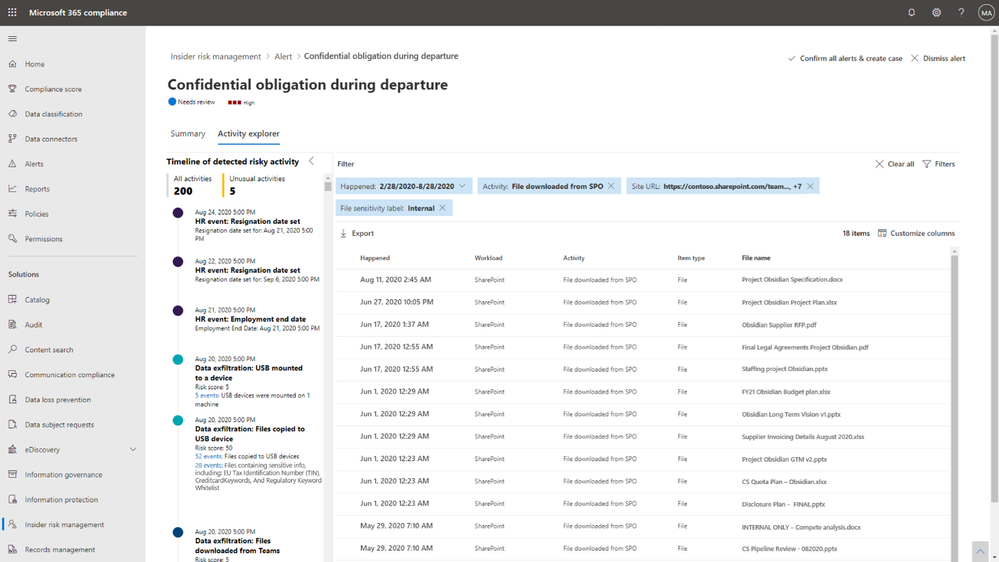Open Communication compliance solution

(x=69, y=375)
